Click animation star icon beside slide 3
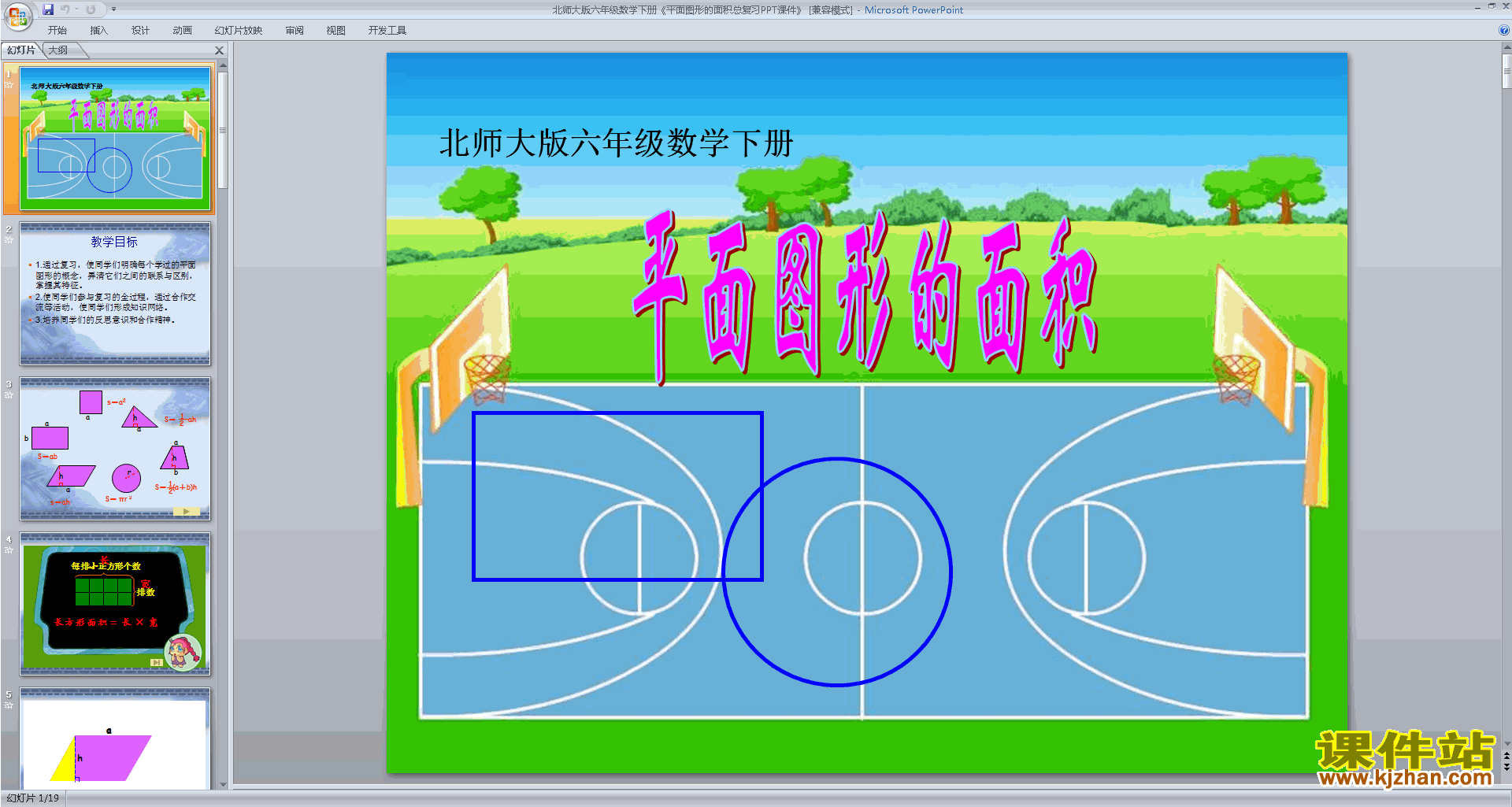This screenshot has height=807, width=1512. pos(9,395)
